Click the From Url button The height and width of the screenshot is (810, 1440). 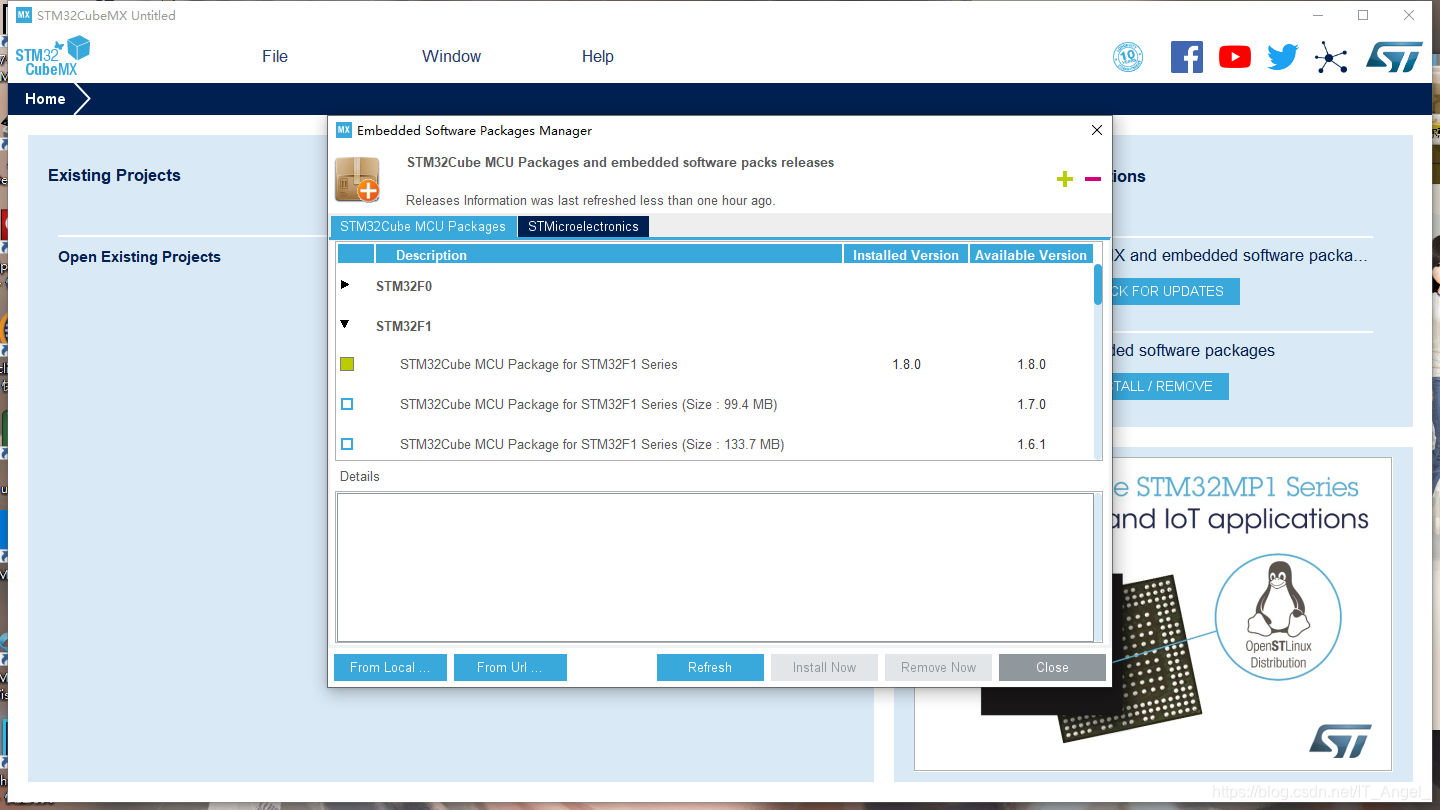click(510, 667)
